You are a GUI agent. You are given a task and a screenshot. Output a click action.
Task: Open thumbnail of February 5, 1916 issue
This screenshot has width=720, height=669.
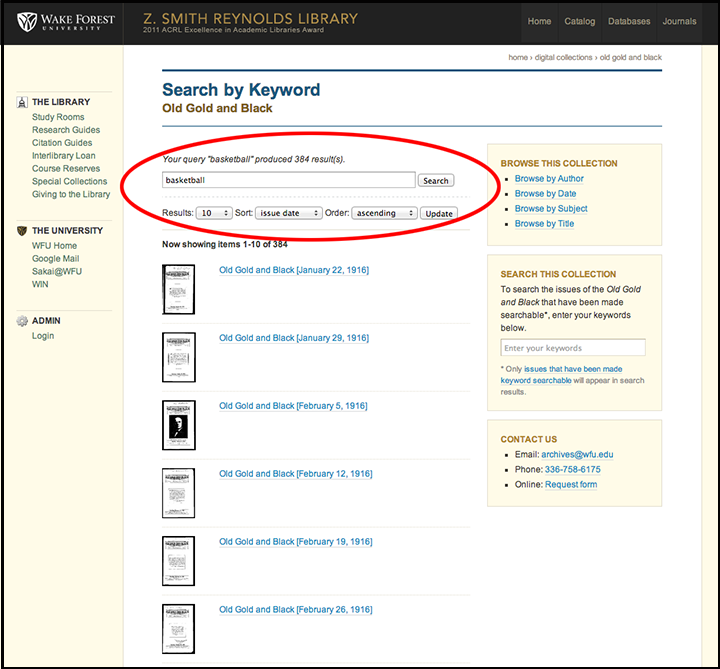point(179,425)
